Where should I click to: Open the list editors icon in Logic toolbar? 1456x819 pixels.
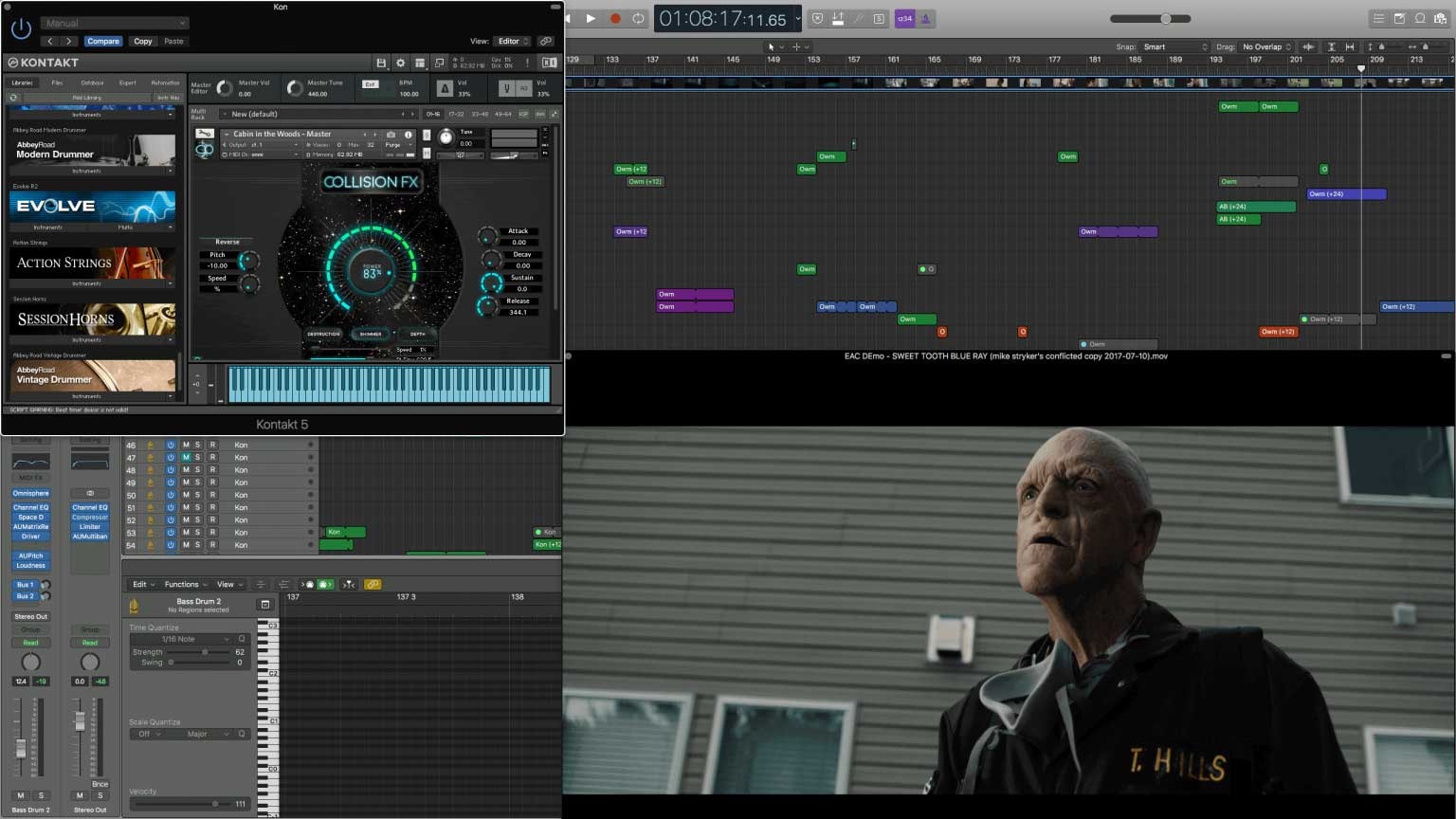tap(1378, 18)
